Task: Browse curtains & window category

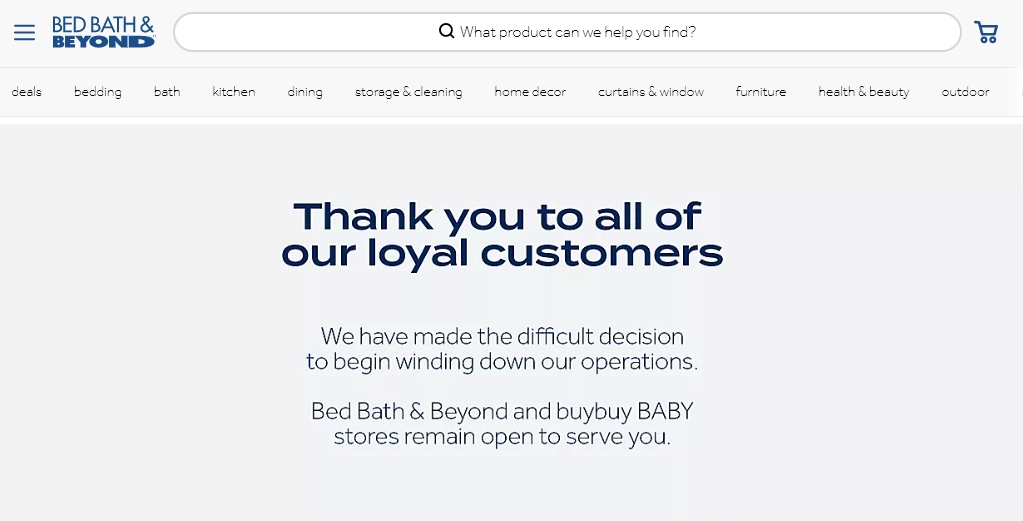Action: [x=650, y=92]
